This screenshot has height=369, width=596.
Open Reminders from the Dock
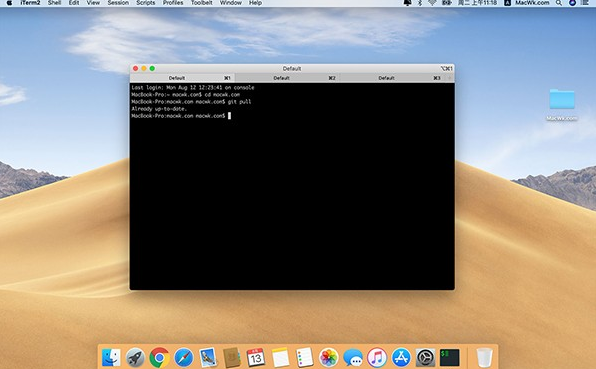pos(304,358)
